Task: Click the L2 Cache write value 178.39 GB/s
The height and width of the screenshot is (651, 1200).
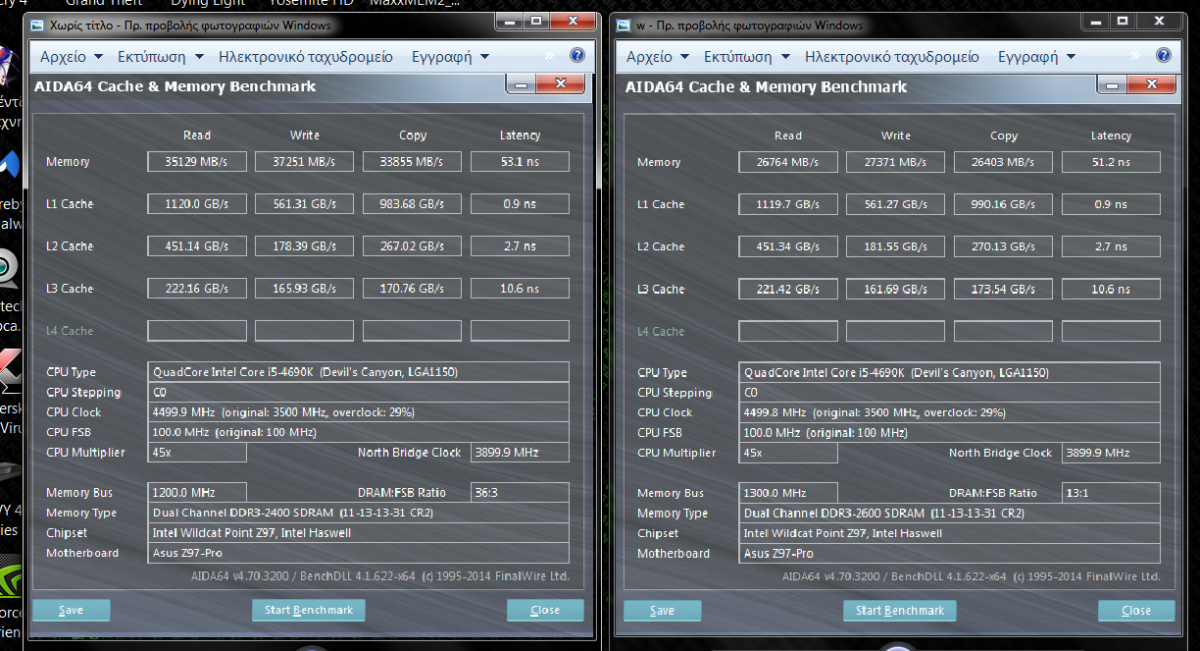Action: pyautogui.click(x=304, y=246)
